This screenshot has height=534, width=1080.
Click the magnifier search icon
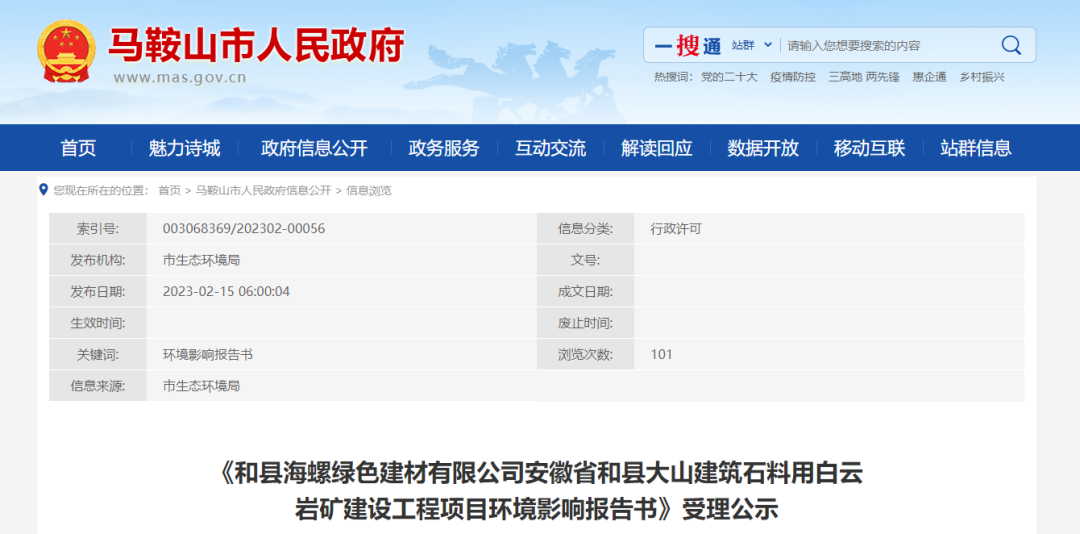pos(1010,45)
